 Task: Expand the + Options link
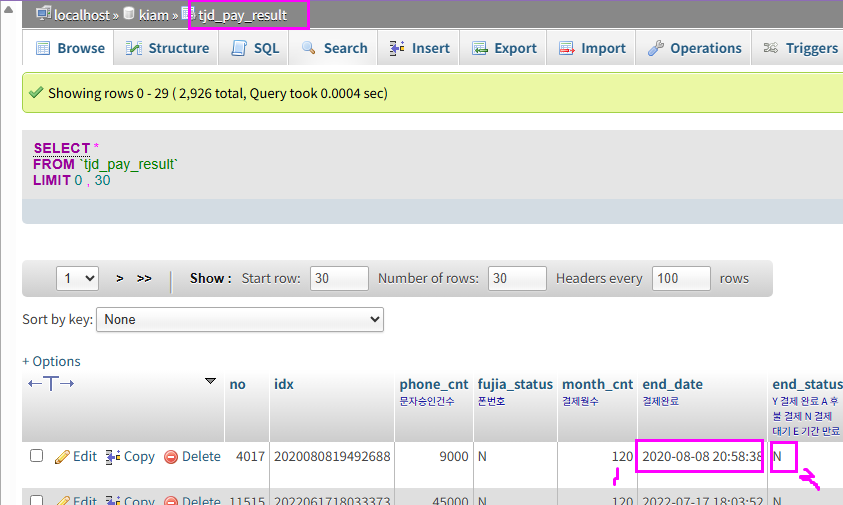tap(51, 361)
